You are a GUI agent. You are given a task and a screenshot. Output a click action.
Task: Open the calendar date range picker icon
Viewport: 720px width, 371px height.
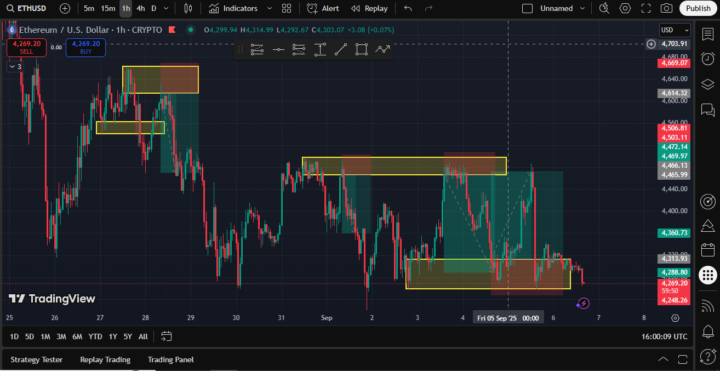[166, 337]
